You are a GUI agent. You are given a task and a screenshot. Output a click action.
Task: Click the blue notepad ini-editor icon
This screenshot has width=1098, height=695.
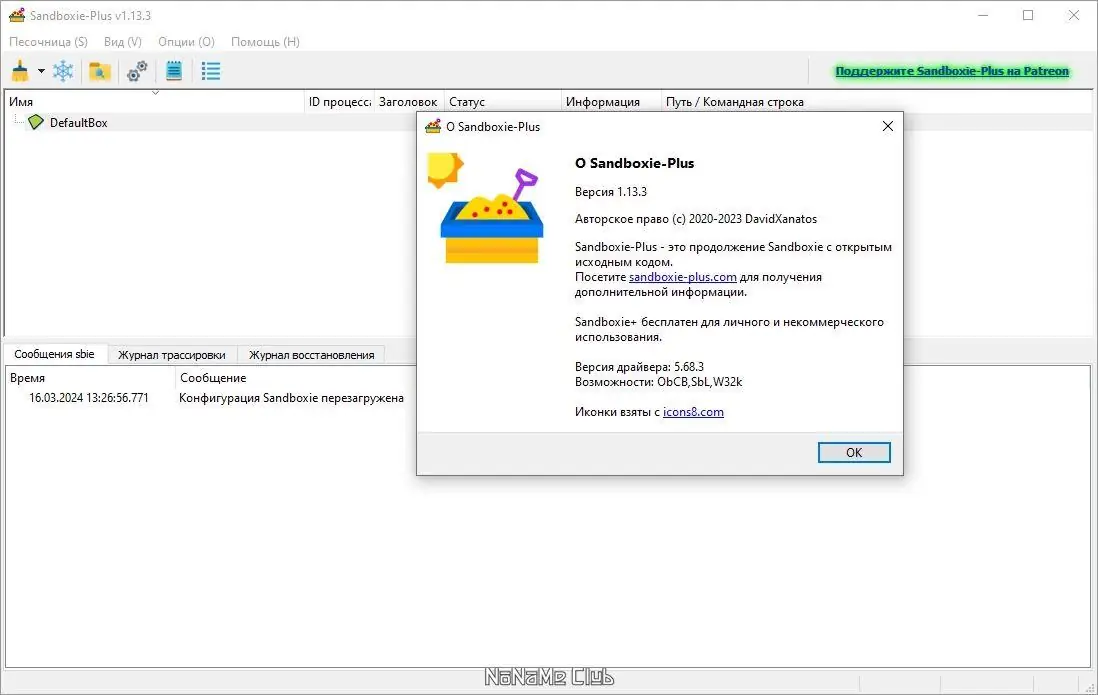click(174, 71)
